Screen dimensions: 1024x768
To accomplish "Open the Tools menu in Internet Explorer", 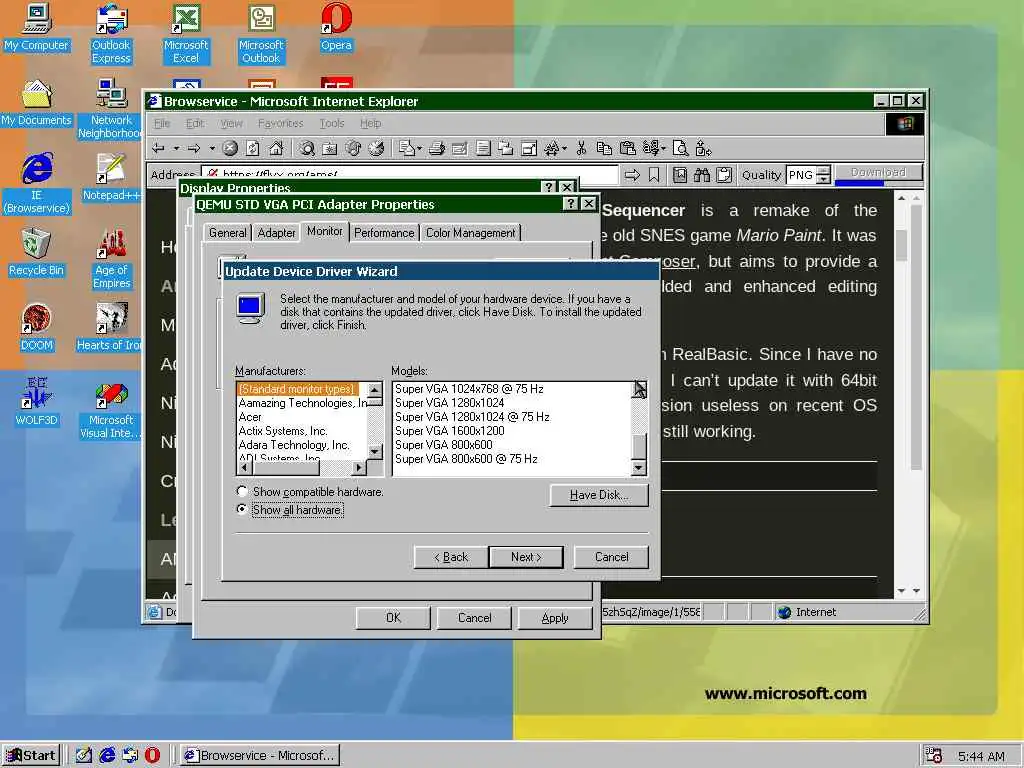I will click(332, 123).
